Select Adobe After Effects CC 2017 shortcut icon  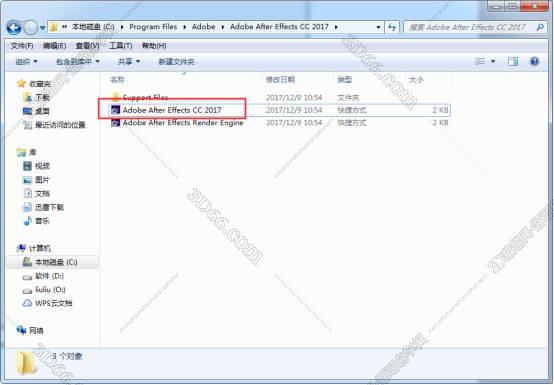click(x=116, y=110)
